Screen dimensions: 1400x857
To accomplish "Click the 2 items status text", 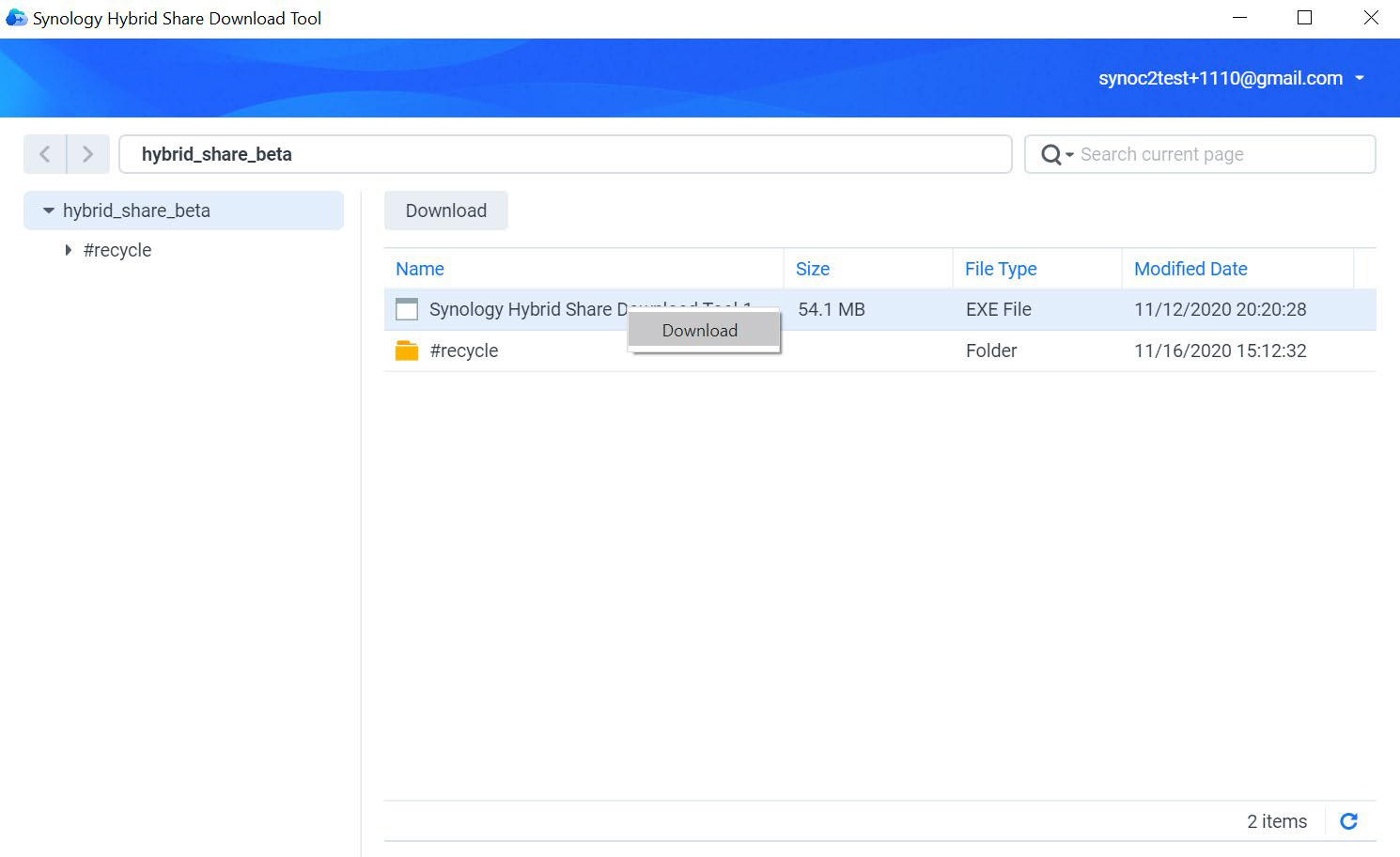I will (x=1277, y=821).
